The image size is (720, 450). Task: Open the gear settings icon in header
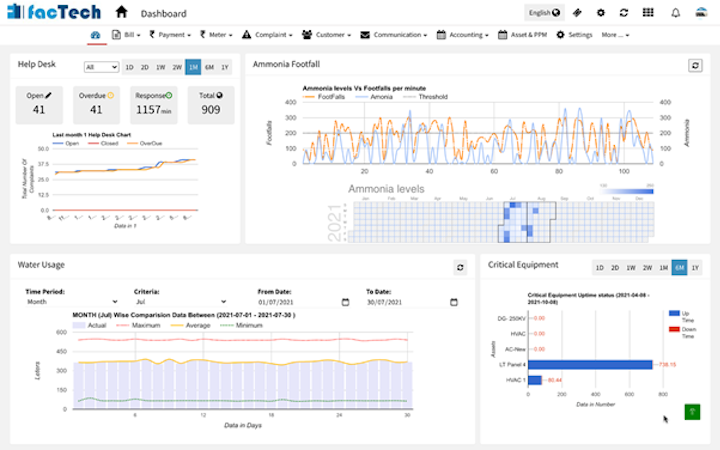click(601, 13)
